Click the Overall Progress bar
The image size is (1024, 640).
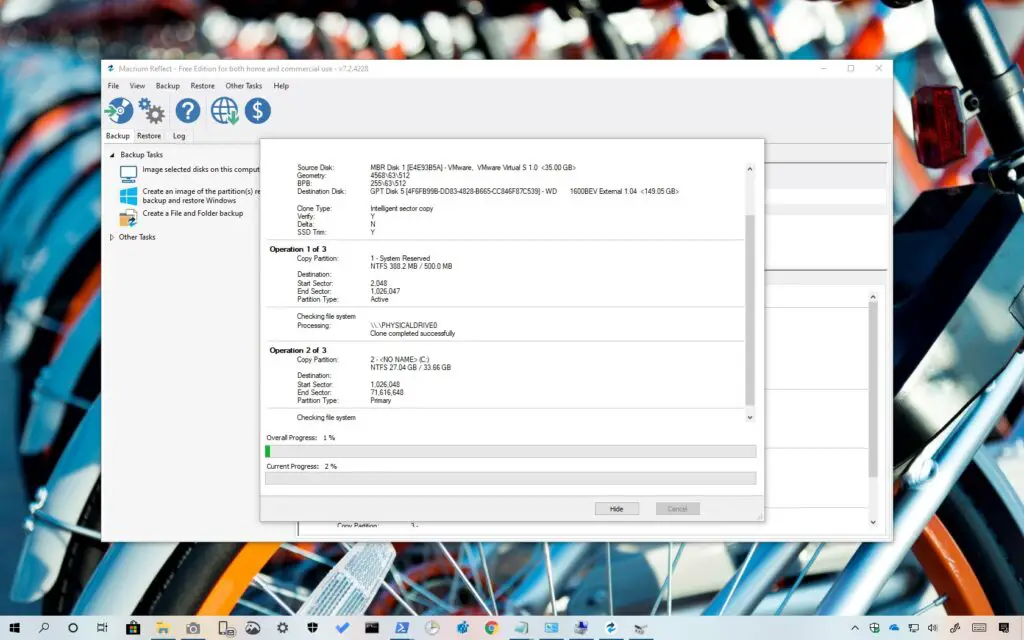[510, 451]
